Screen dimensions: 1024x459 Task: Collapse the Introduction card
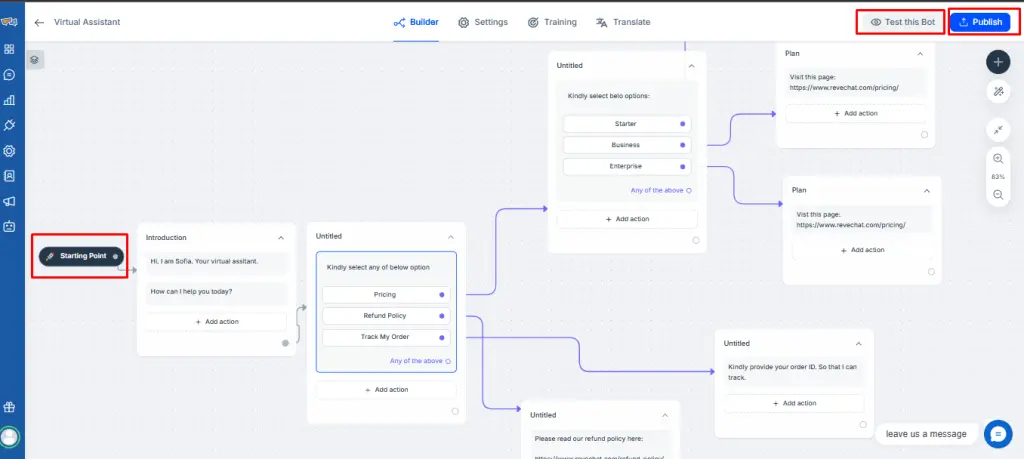point(281,238)
